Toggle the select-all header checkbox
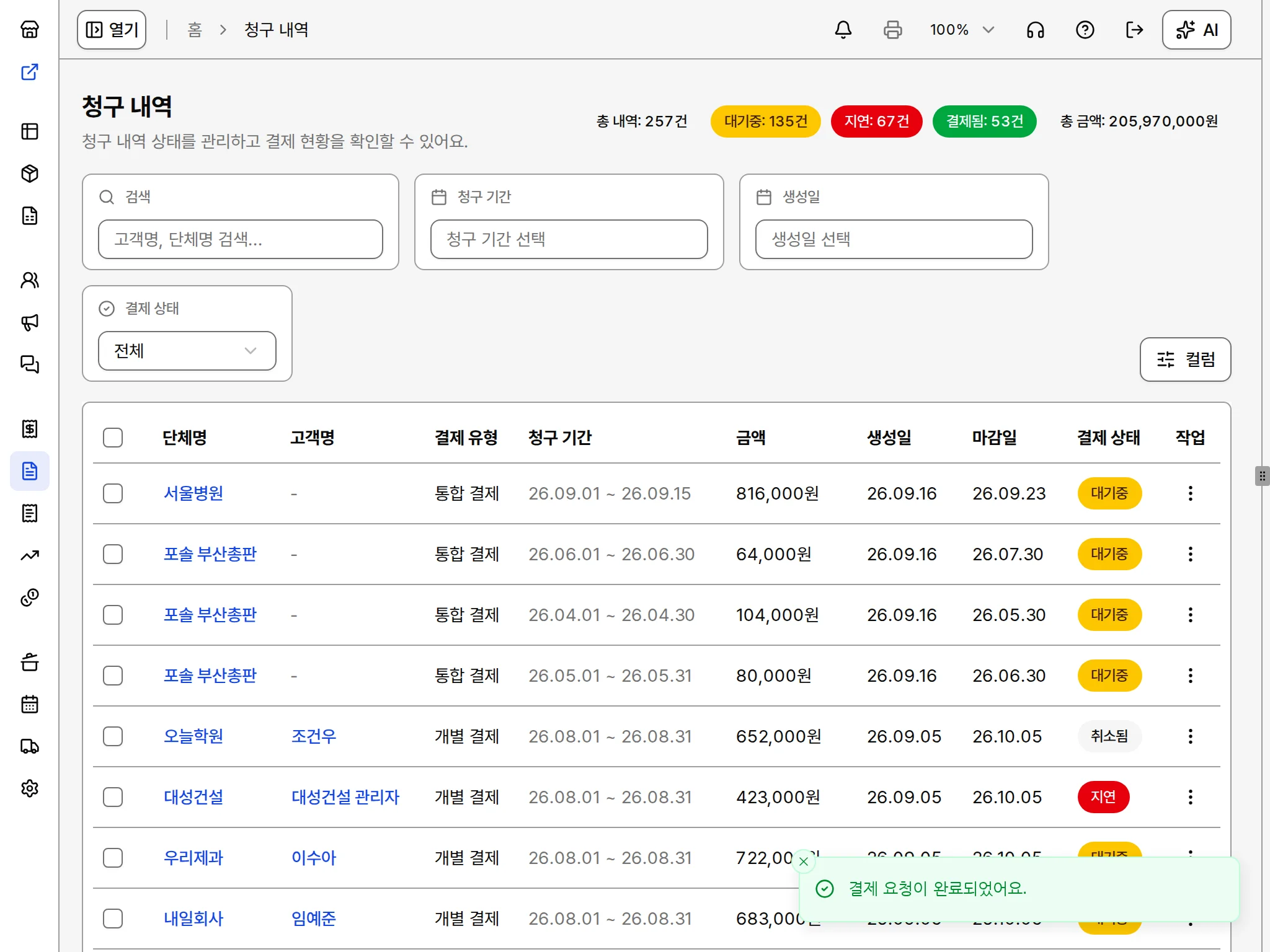This screenshot has width=1270, height=952. point(113,438)
